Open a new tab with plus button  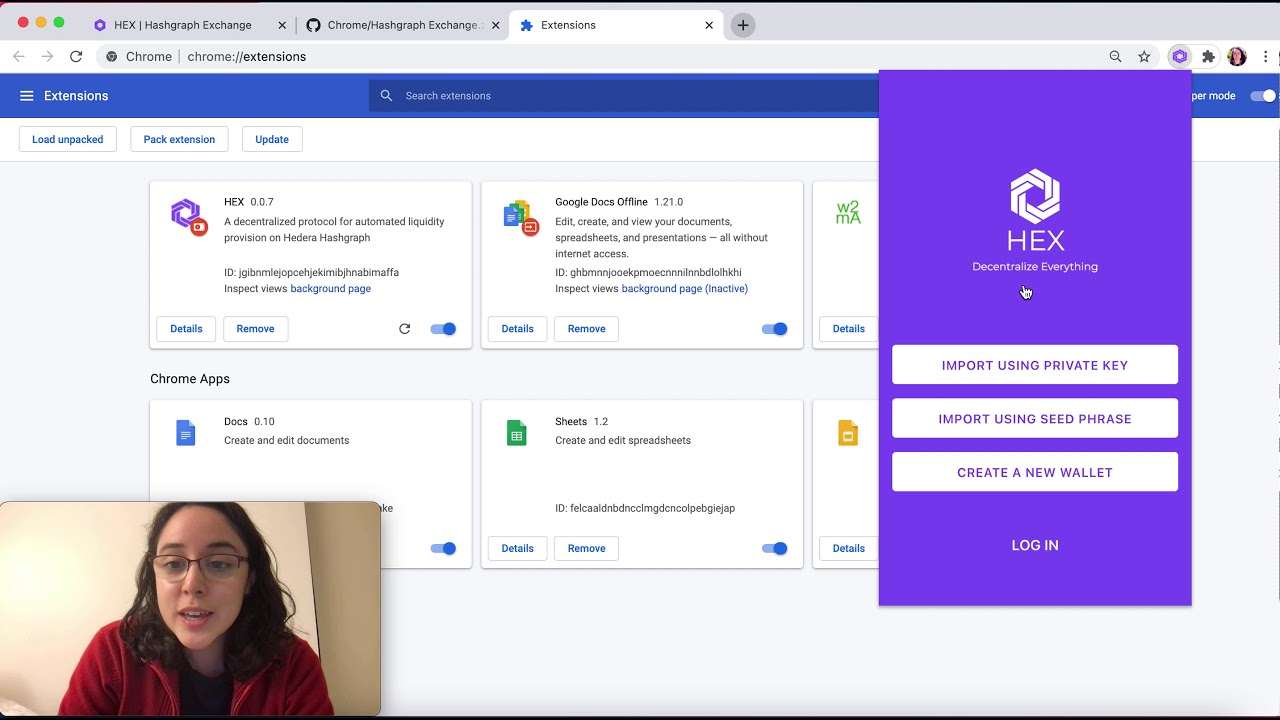pos(742,25)
